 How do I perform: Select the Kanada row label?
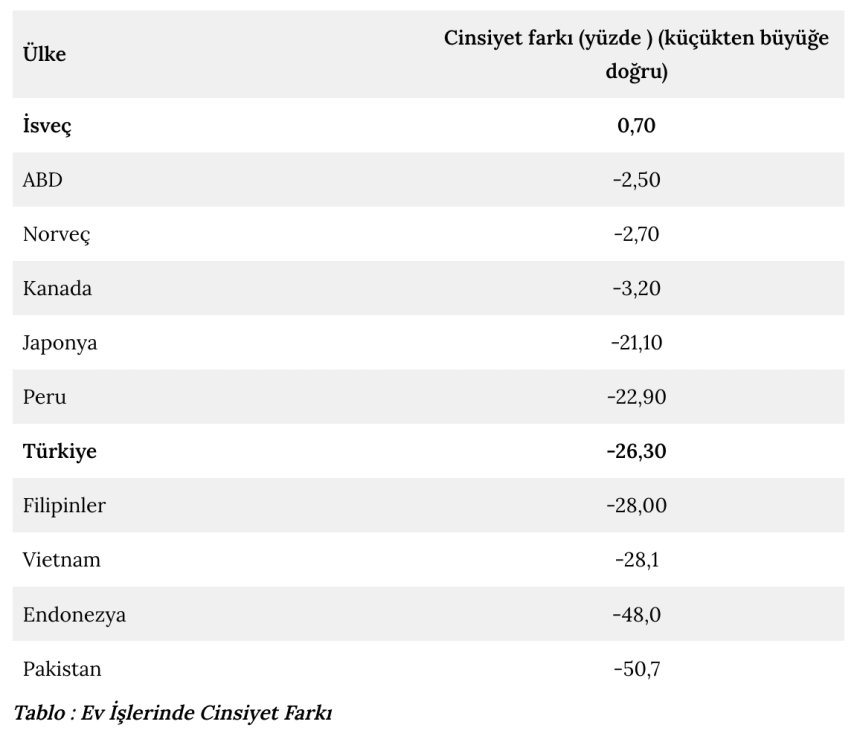(x=57, y=289)
